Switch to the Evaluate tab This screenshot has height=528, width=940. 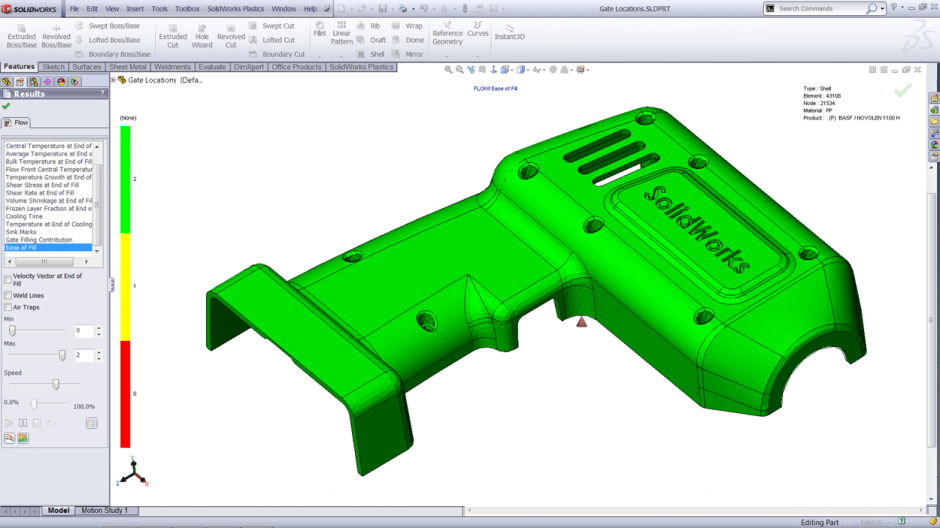(x=212, y=67)
